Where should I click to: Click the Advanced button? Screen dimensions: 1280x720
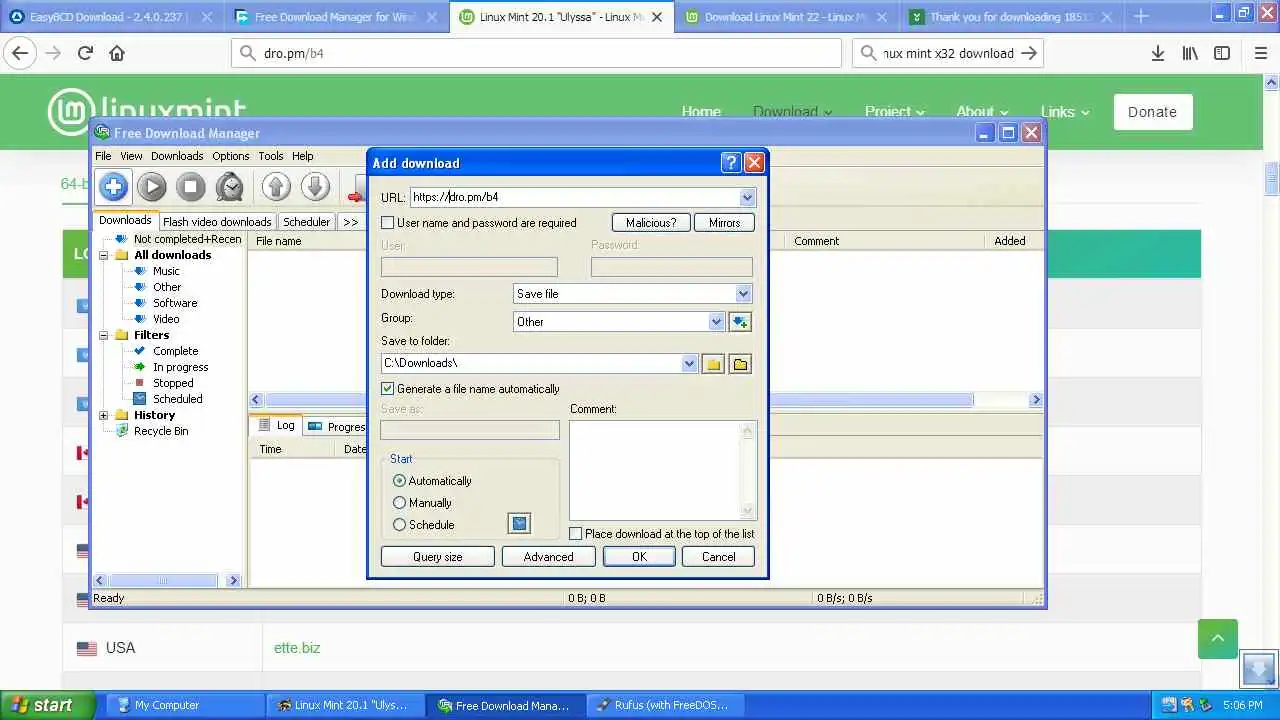click(x=549, y=557)
